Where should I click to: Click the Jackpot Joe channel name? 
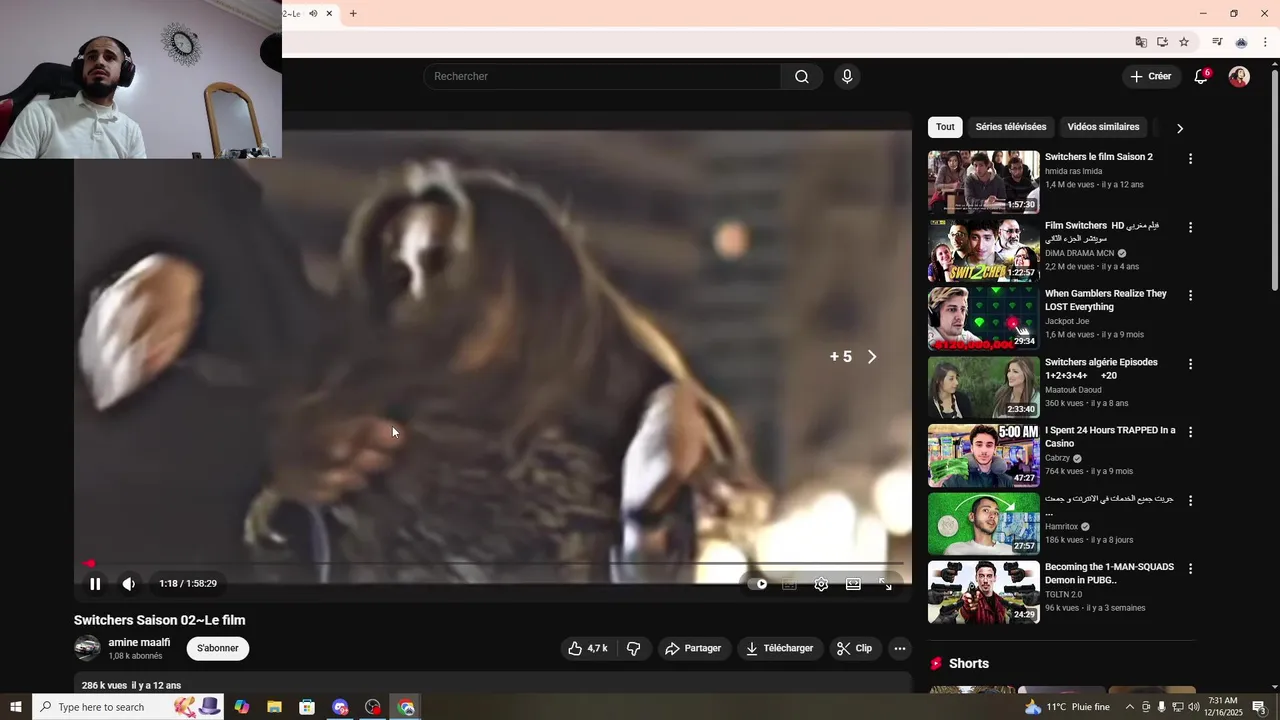pyautogui.click(x=1067, y=322)
